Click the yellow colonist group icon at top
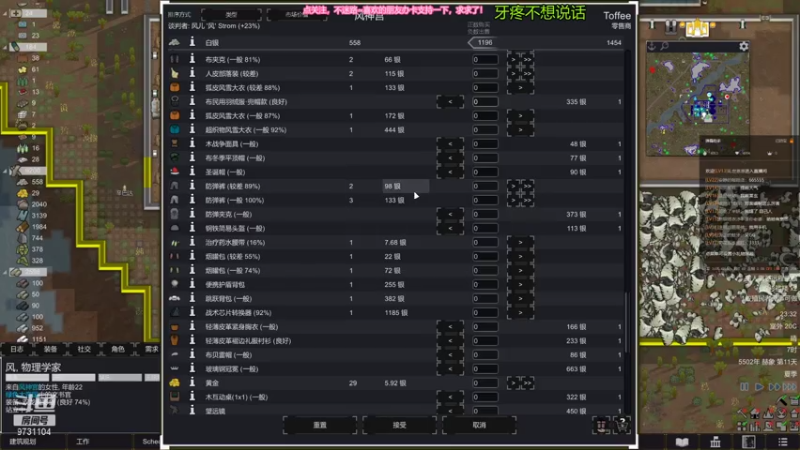This screenshot has width=800, height=450. click(x=697, y=28)
